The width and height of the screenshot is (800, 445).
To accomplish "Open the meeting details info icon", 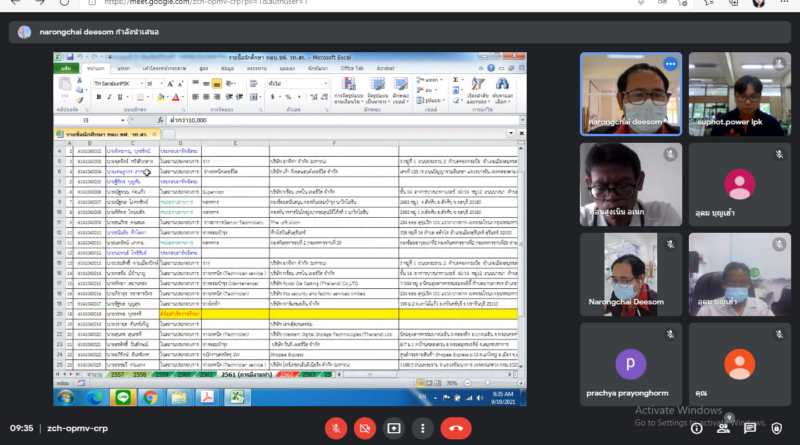I will coord(695,428).
